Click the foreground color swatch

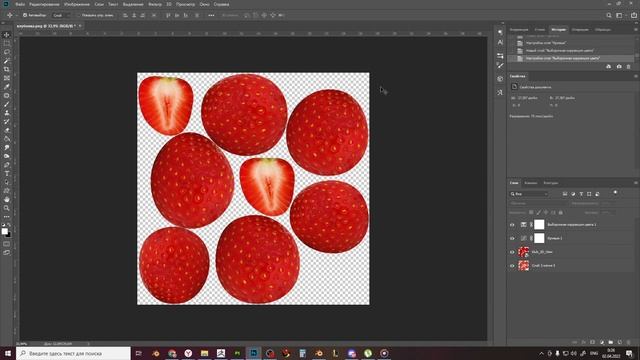tap(4, 231)
